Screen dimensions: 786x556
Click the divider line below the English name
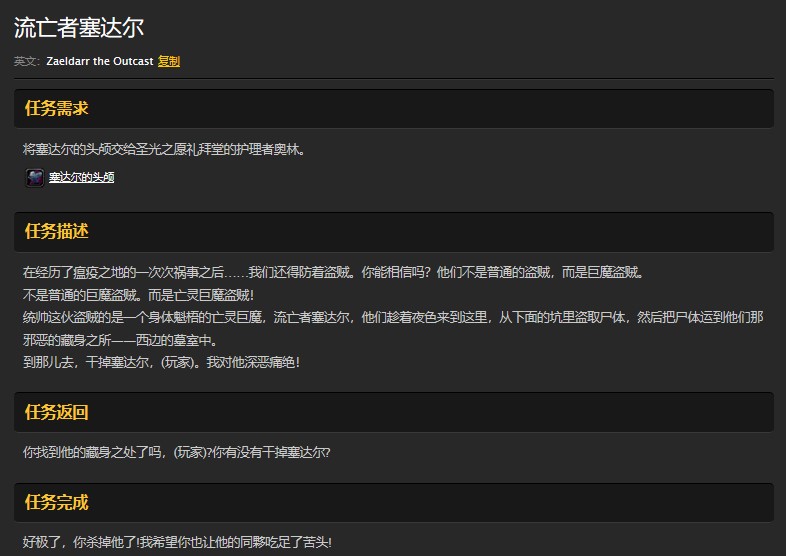click(393, 78)
